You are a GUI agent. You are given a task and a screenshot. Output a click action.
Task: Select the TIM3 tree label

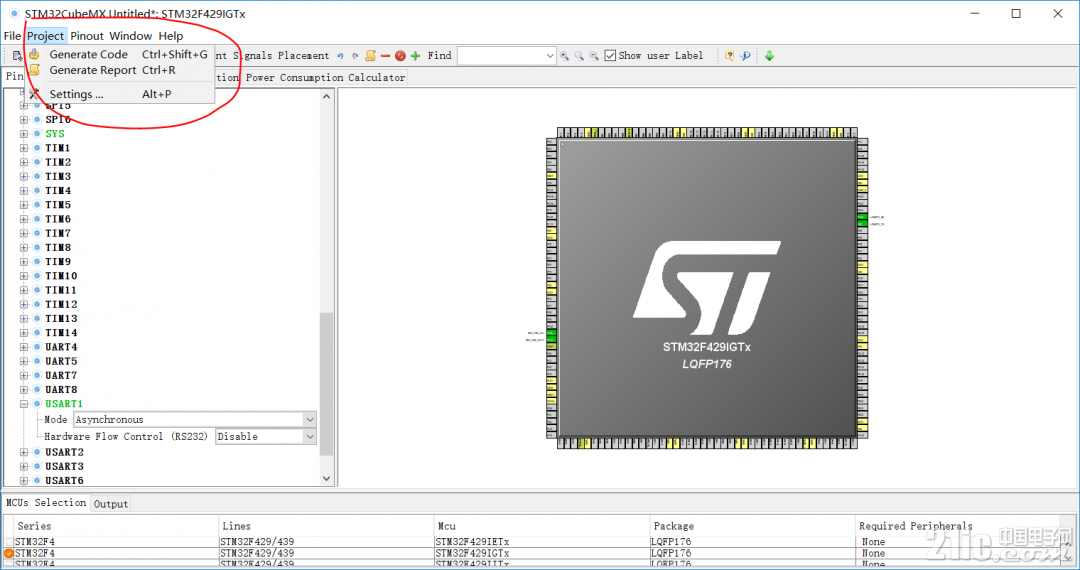[58, 176]
